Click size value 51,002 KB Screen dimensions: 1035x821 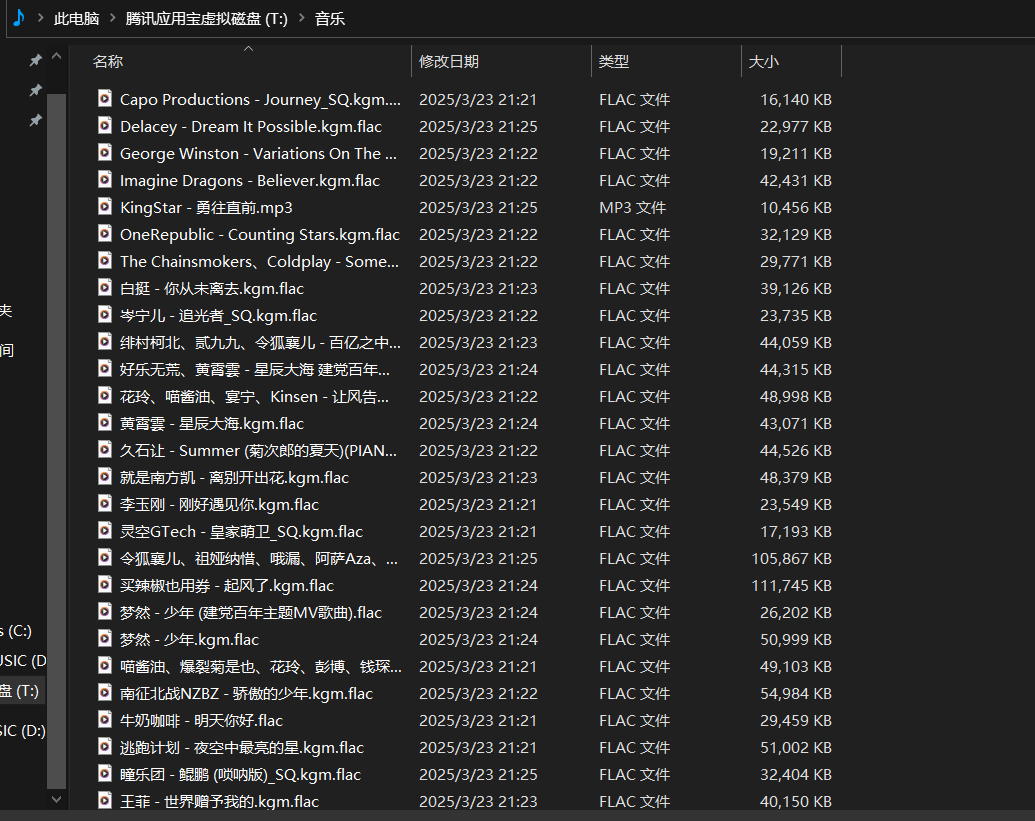click(796, 748)
